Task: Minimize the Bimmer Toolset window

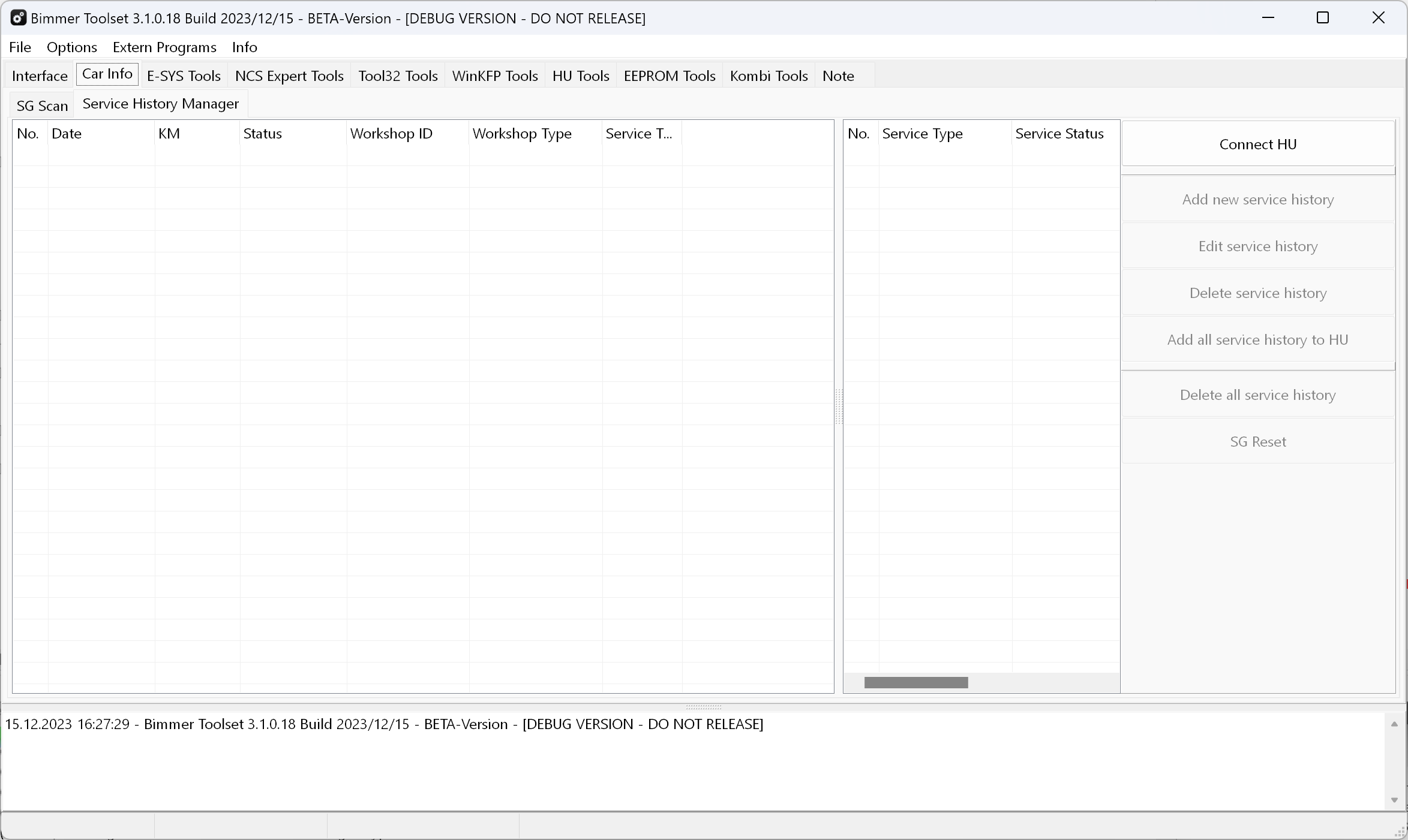Action: coord(1268,18)
